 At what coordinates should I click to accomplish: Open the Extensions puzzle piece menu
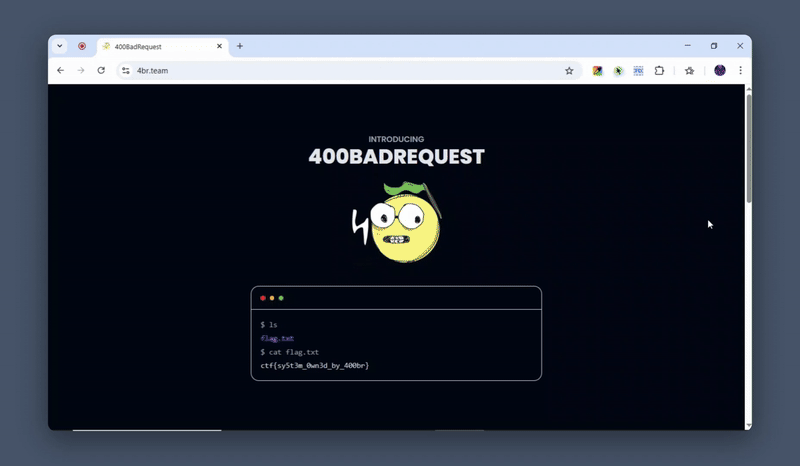tap(659, 71)
